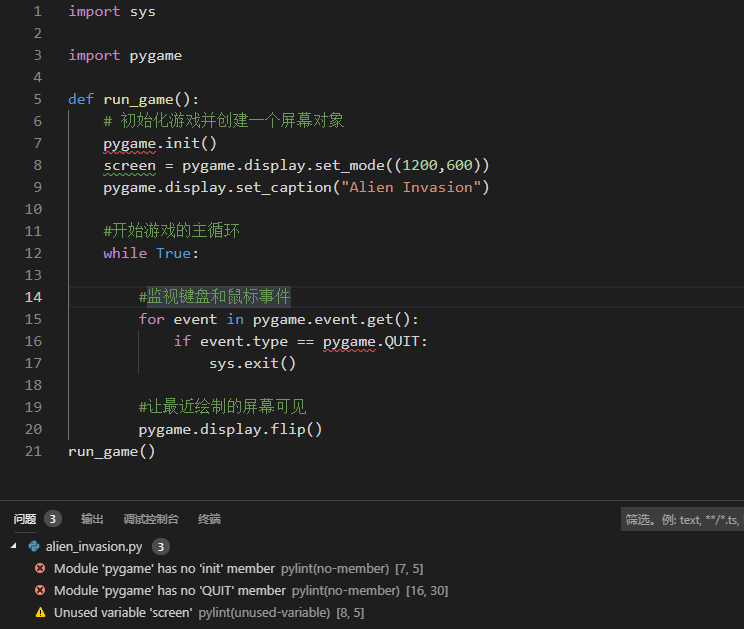Viewport: 744px width, 629px height.
Task: Click 'import pygame' on line 3
Action: click(125, 56)
